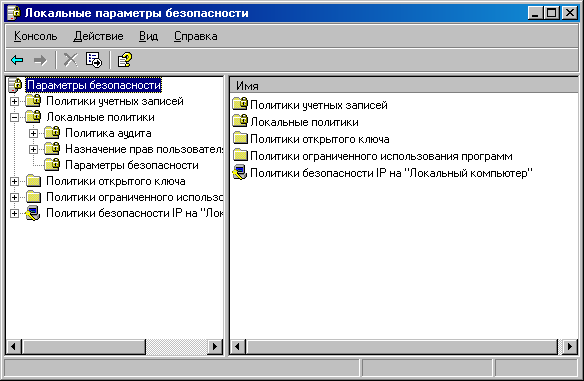Click the Локальные политики tree folder icon
584x381 pixels.
click(x=33, y=117)
